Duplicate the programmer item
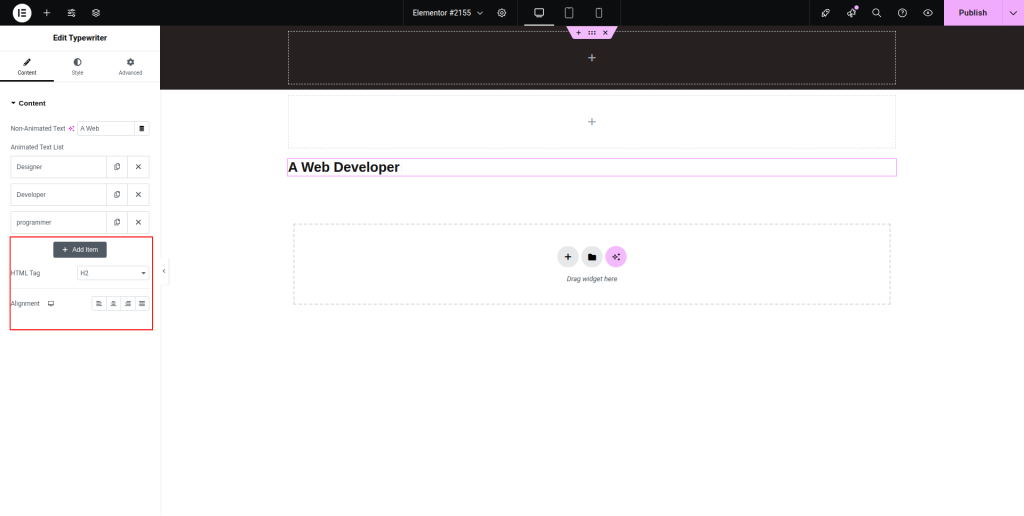The width and height of the screenshot is (1024, 516). (117, 222)
